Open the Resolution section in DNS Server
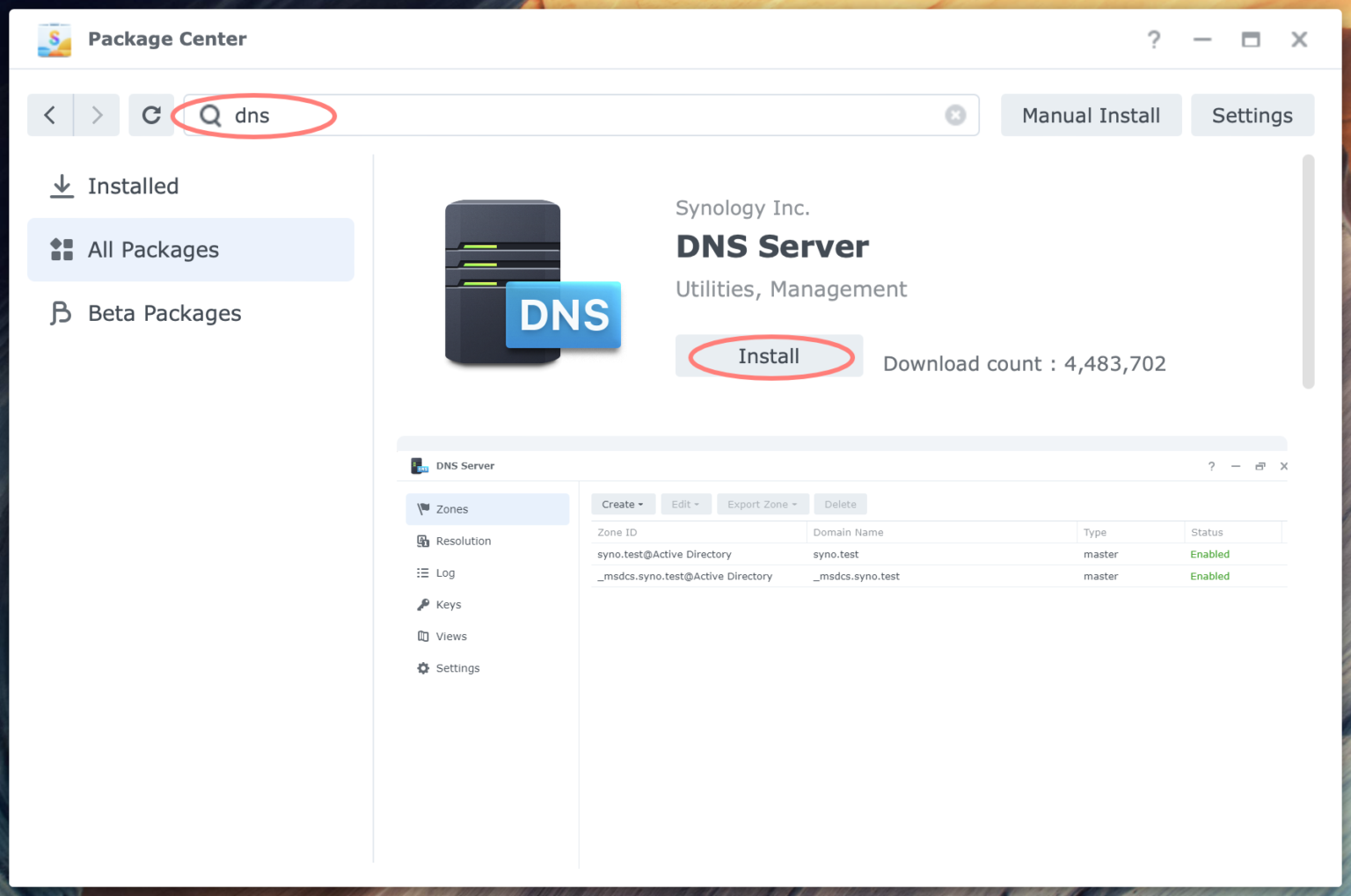The height and width of the screenshot is (896, 1351). pyautogui.click(x=463, y=541)
